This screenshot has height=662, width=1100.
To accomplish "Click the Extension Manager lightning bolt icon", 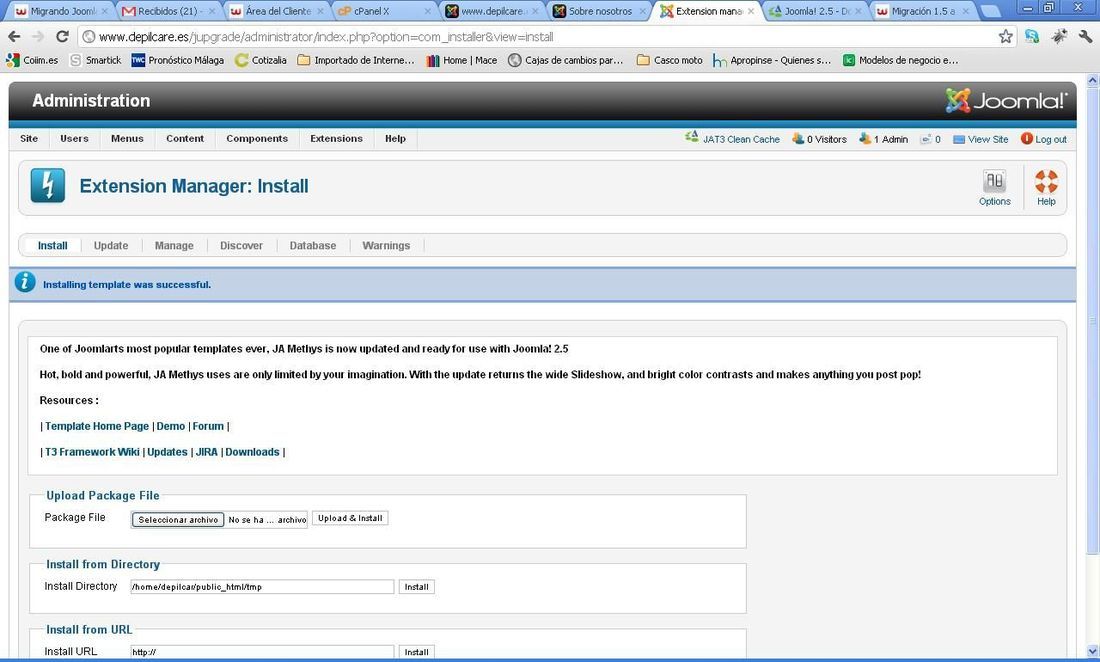I will pos(48,186).
